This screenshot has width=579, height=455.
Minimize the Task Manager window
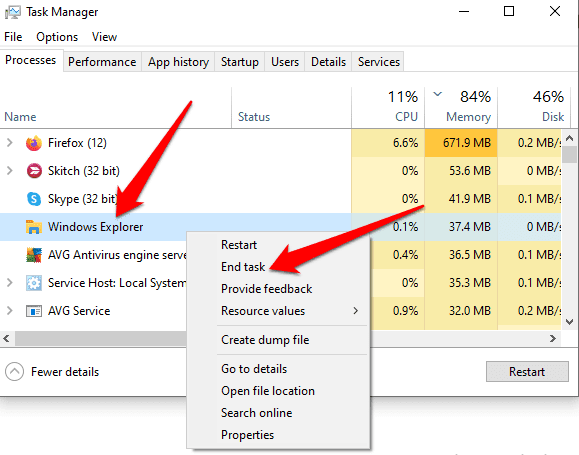pyautogui.click(x=464, y=11)
